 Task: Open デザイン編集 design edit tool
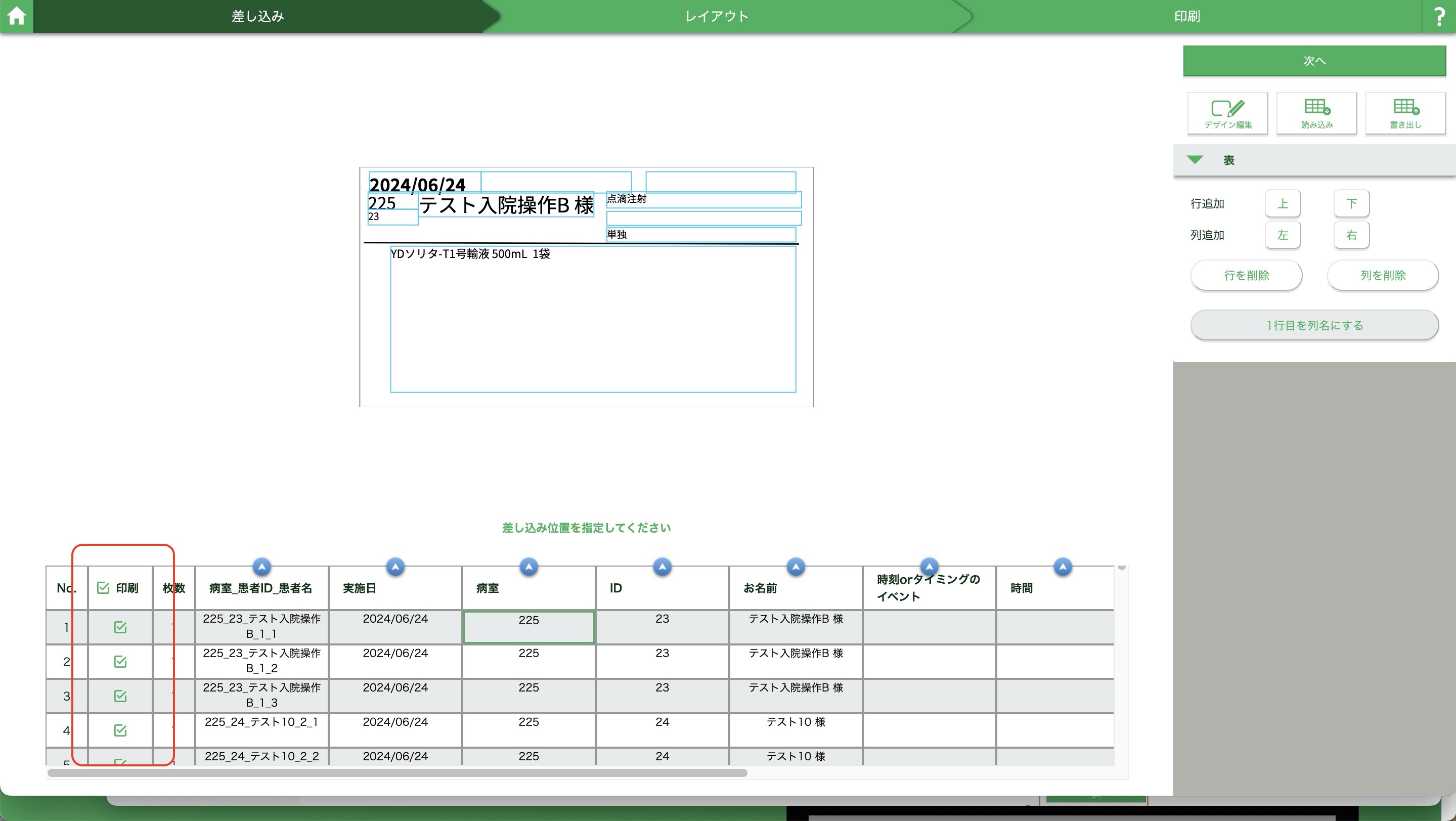coord(1227,114)
